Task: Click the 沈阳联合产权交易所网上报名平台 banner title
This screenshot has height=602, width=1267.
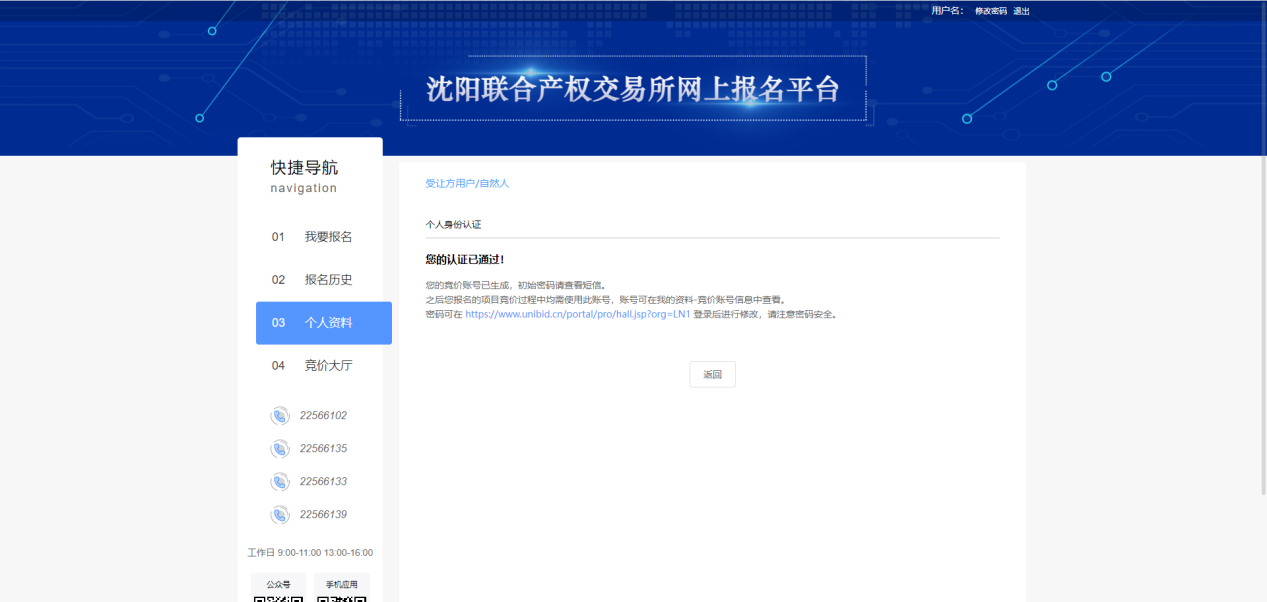Action: [633, 89]
